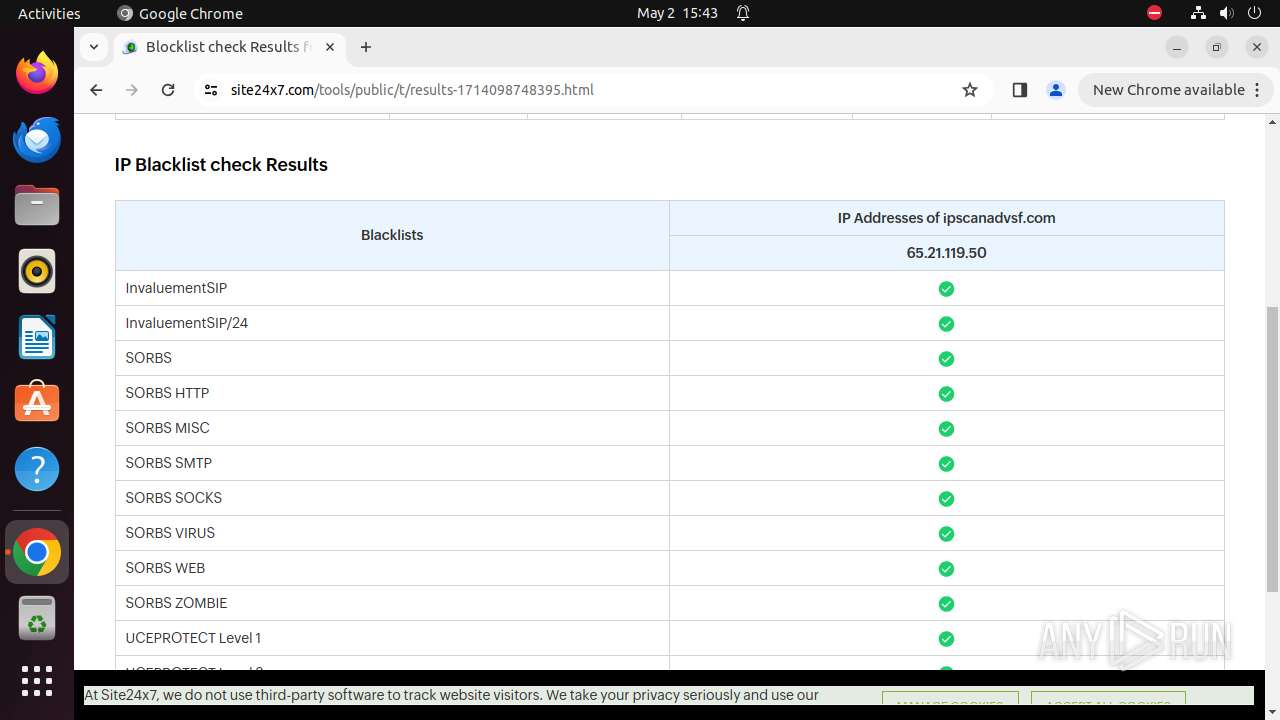Click the red do-not-disturb indicator icon
The width and height of the screenshot is (1280, 720).
[x=1154, y=13]
